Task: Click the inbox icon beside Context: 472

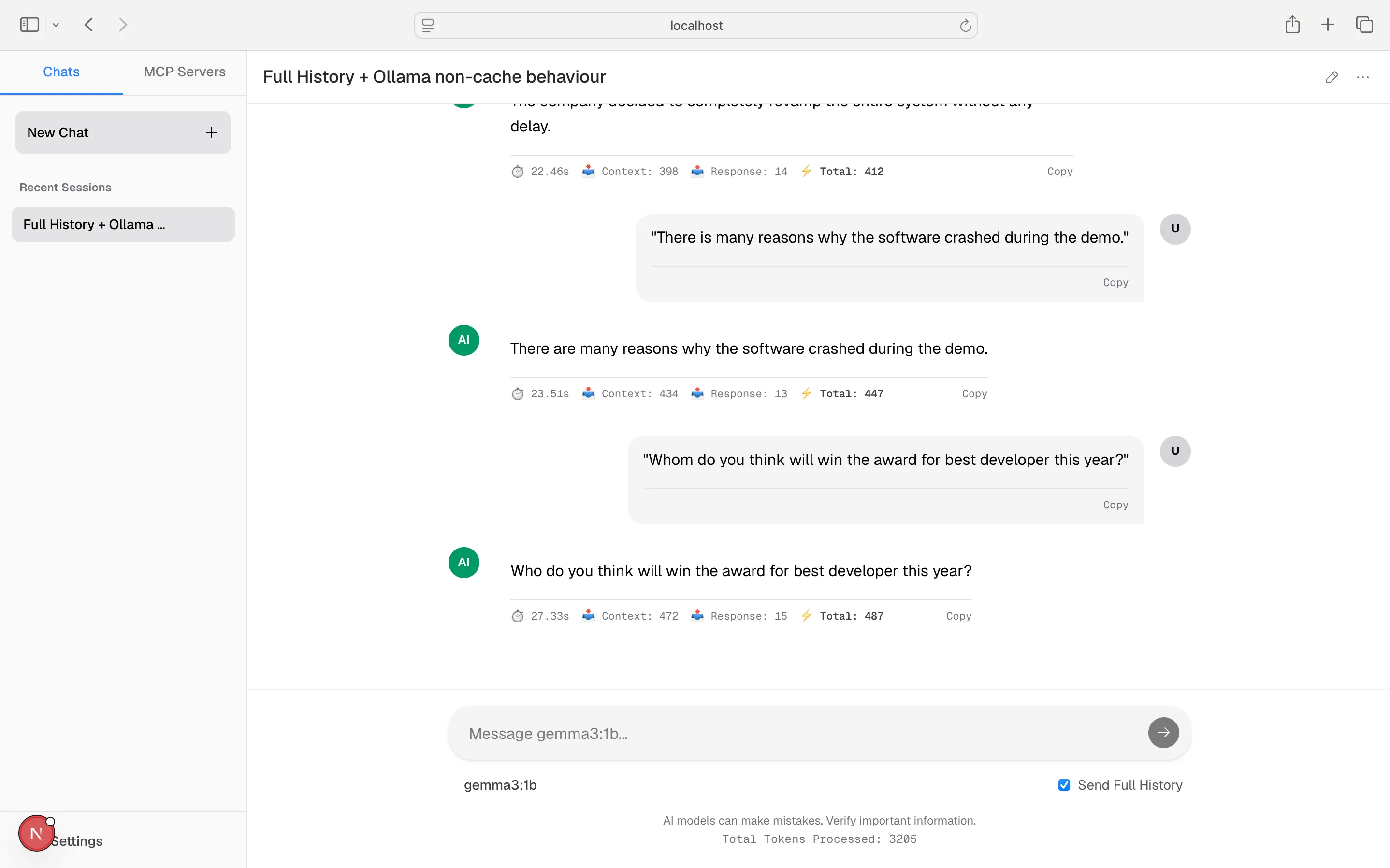Action: [x=588, y=615]
